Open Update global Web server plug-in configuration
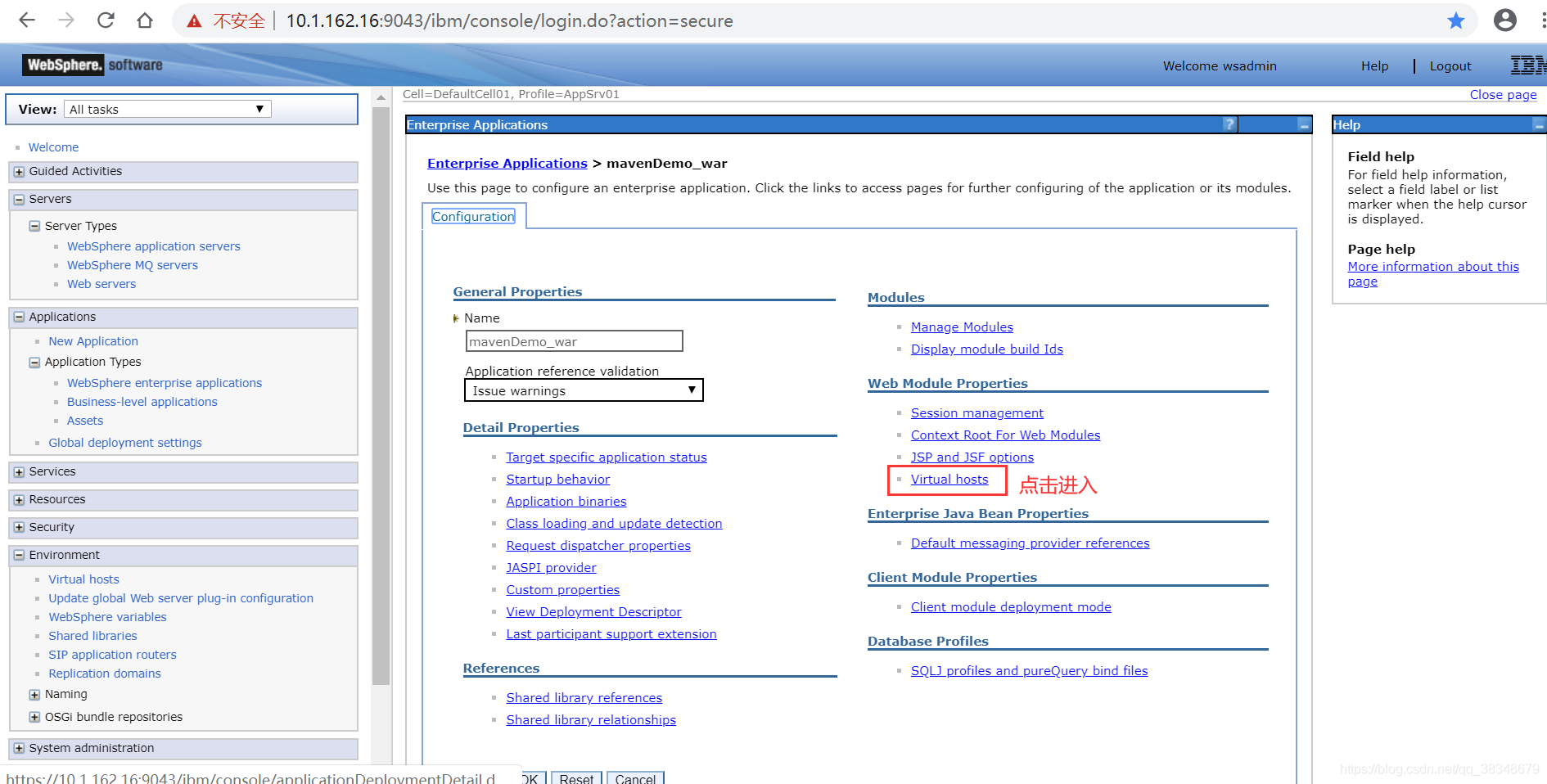Image resolution: width=1547 pixels, height=784 pixels. coord(181,598)
